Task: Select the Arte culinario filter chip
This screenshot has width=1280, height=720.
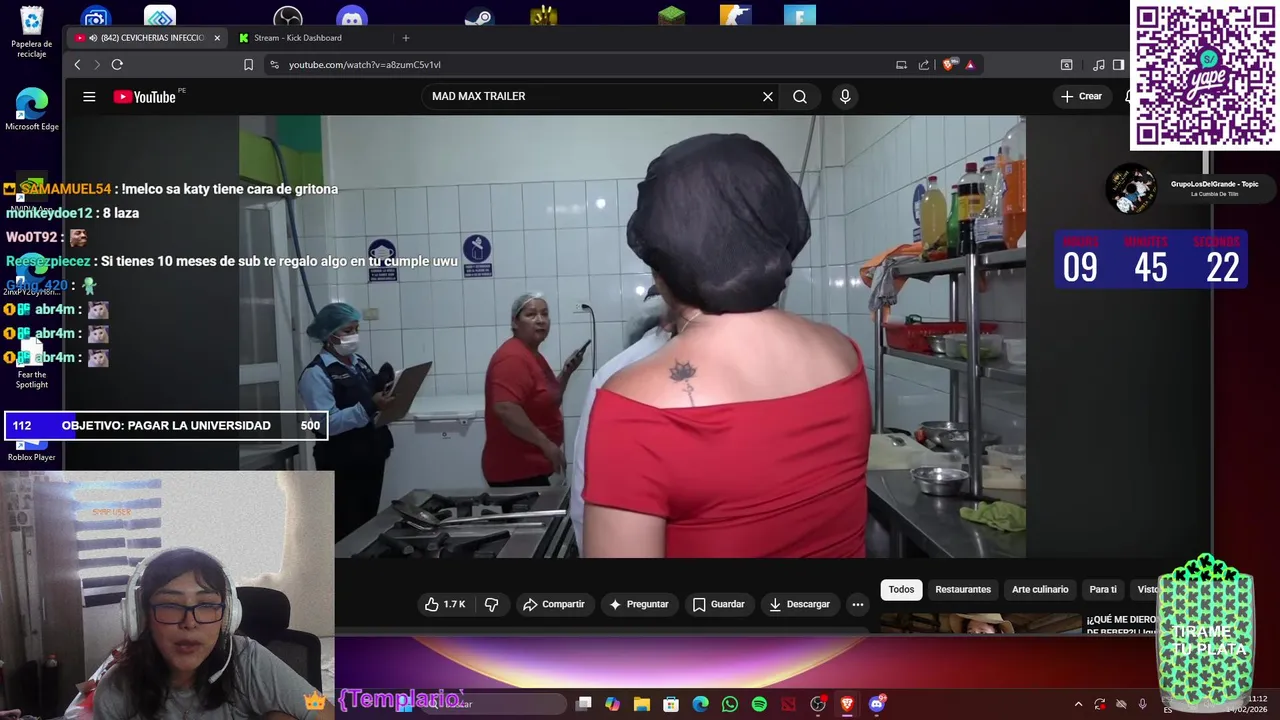Action: tap(1040, 589)
